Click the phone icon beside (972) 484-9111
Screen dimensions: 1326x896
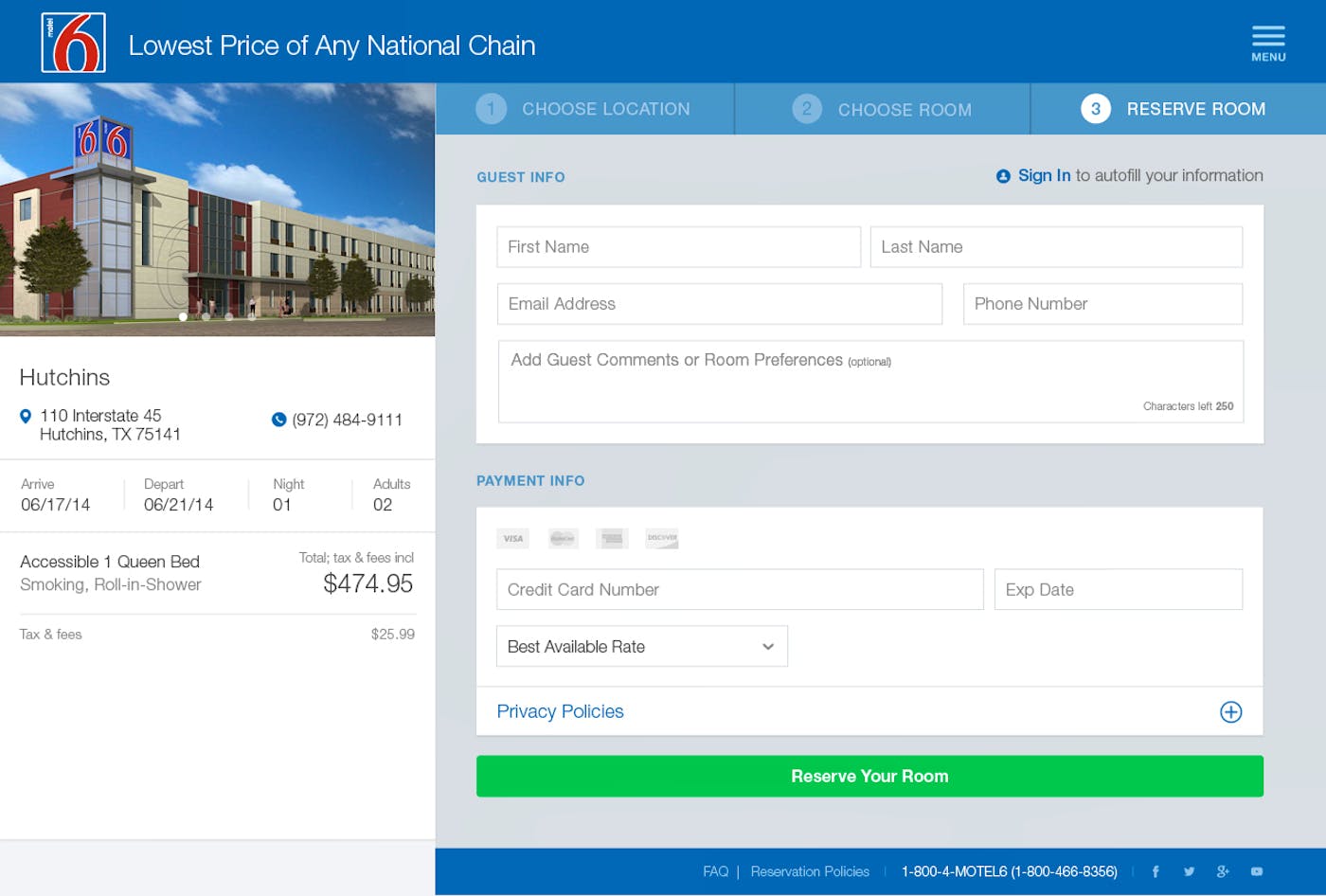tap(278, 420)
